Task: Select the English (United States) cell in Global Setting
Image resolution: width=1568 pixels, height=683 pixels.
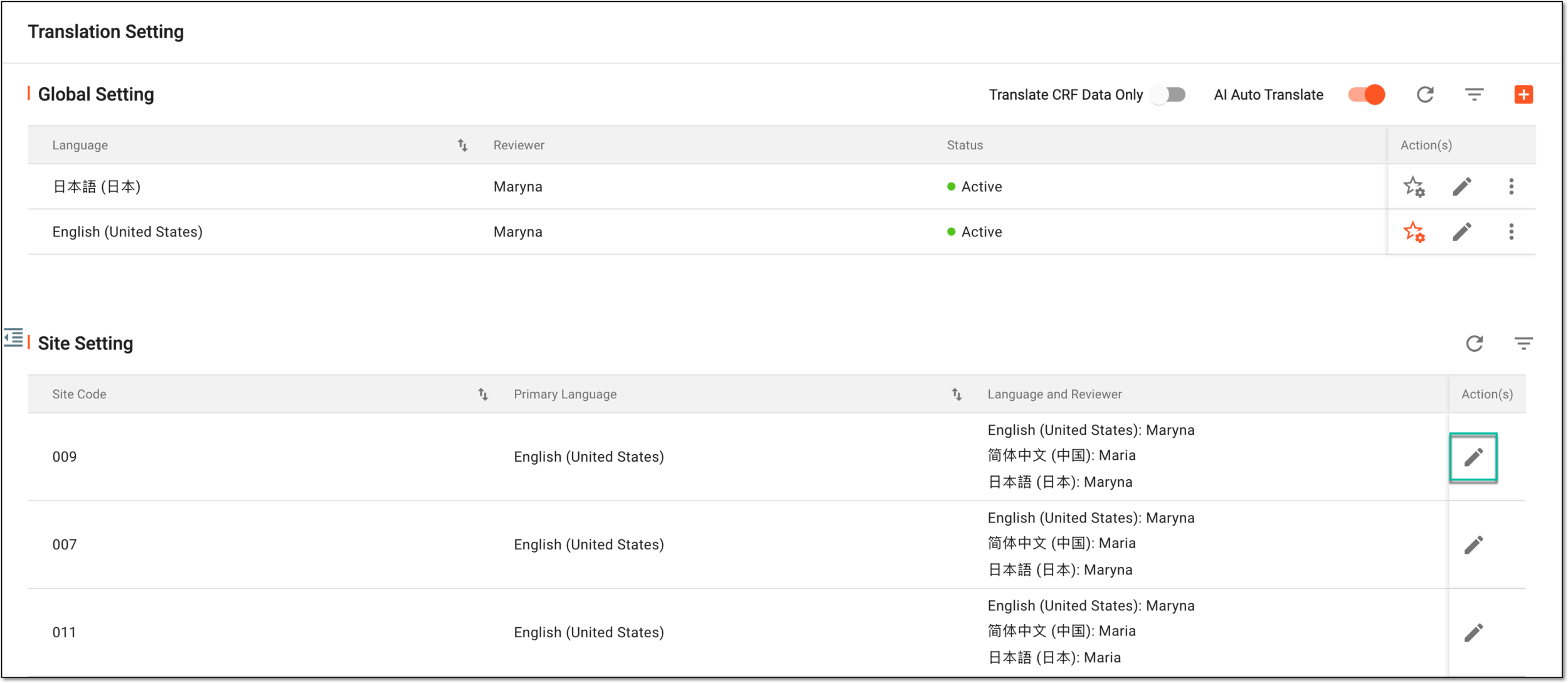Action: point(127,232)
